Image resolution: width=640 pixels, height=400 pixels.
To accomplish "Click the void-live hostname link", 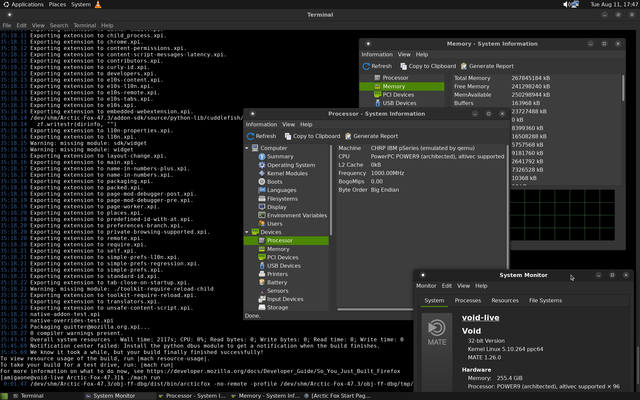I will [480, 318].
